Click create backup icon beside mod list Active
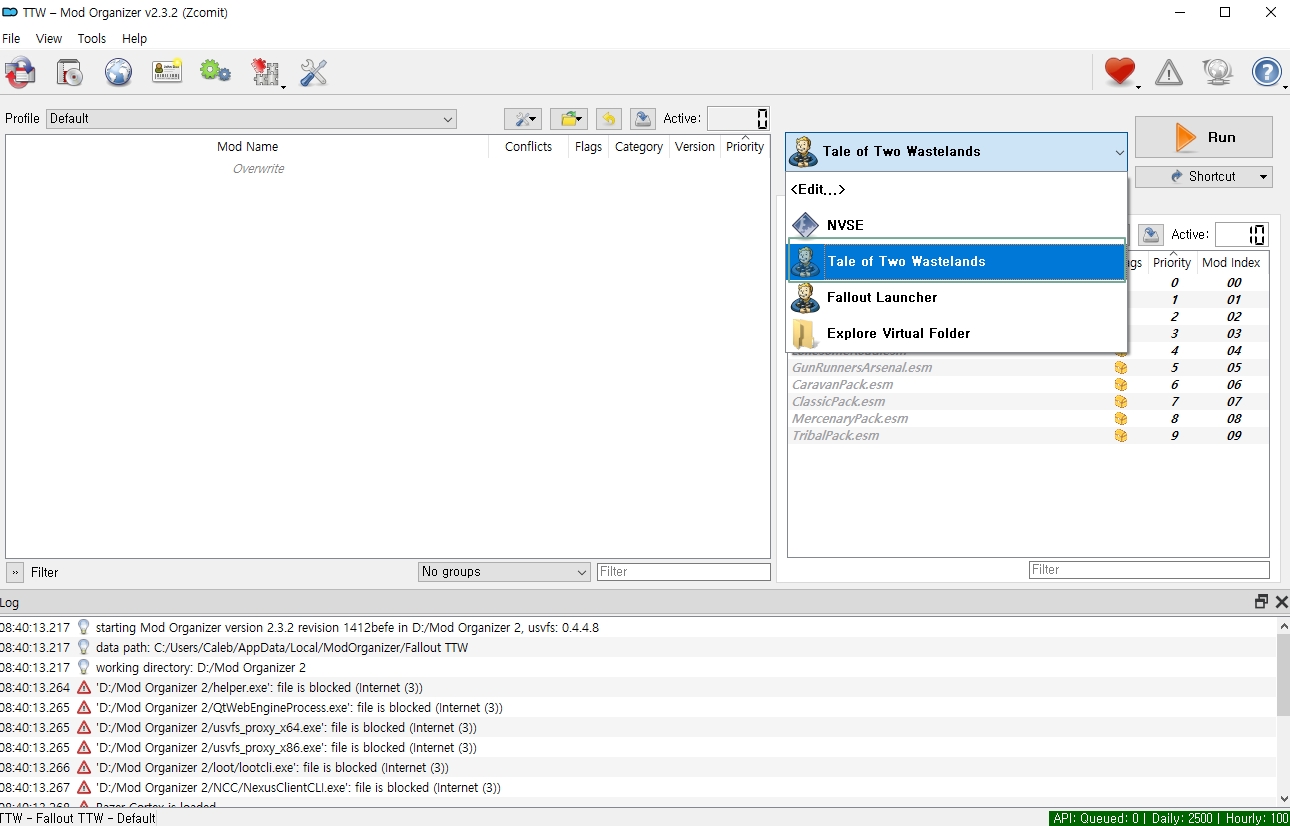The height and width of the screenshot is (826, 1290). click(643, 119)
